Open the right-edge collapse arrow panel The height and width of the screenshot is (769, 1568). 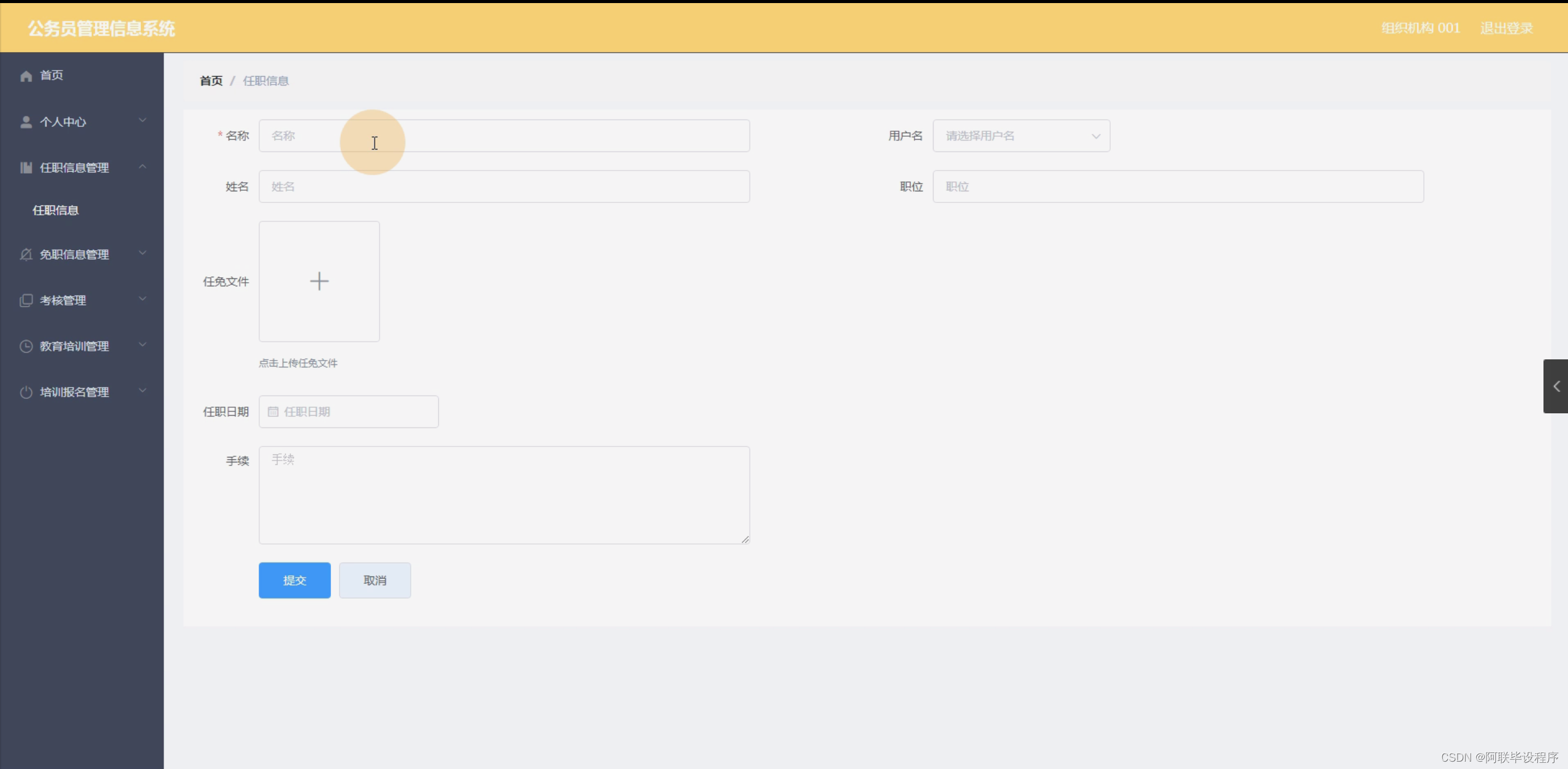point(1556,386)
